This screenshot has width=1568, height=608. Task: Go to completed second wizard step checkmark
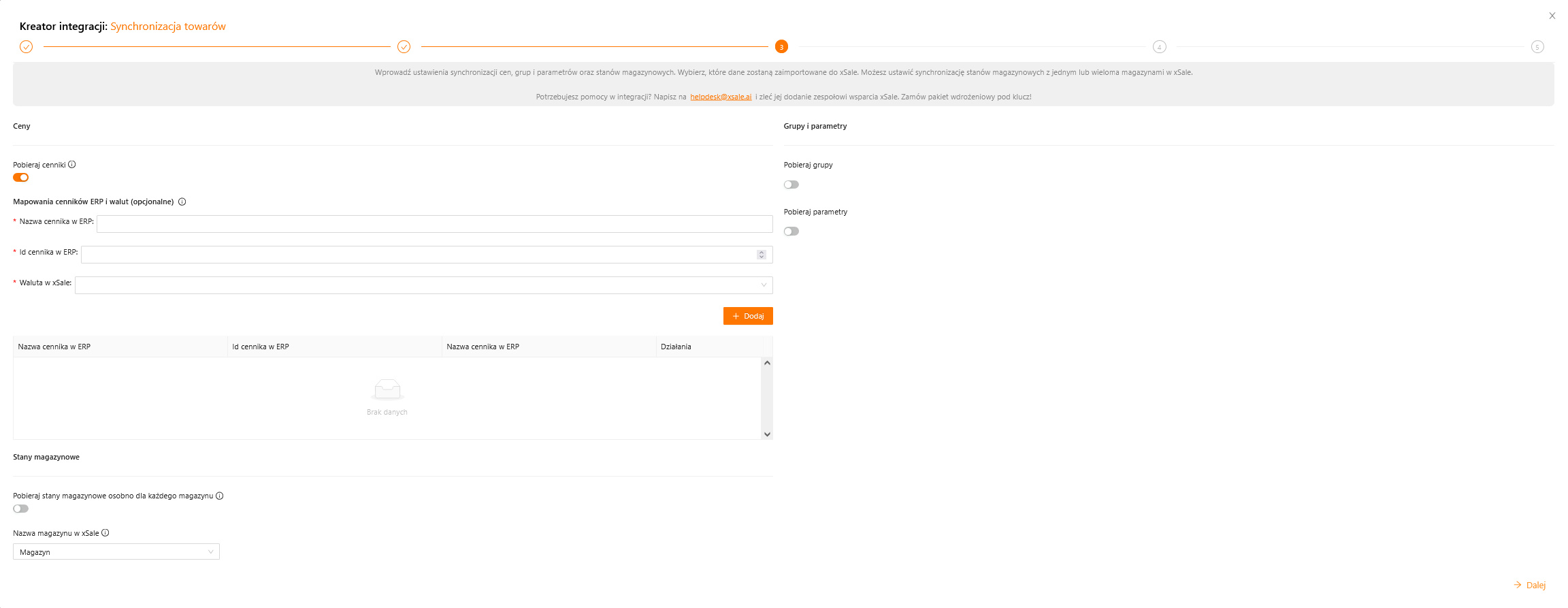click(x=404, y=47)
